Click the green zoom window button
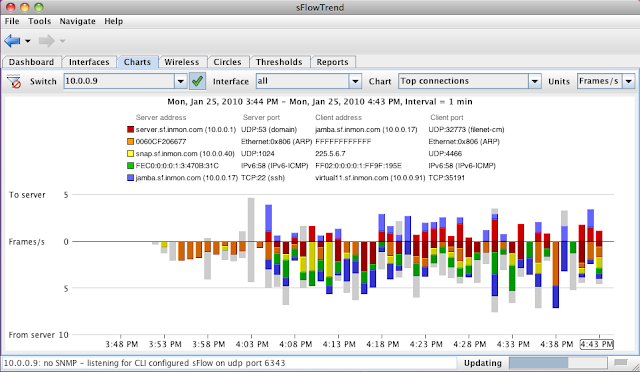The height and width of the screenshot is (372, 640). [39, 7]
